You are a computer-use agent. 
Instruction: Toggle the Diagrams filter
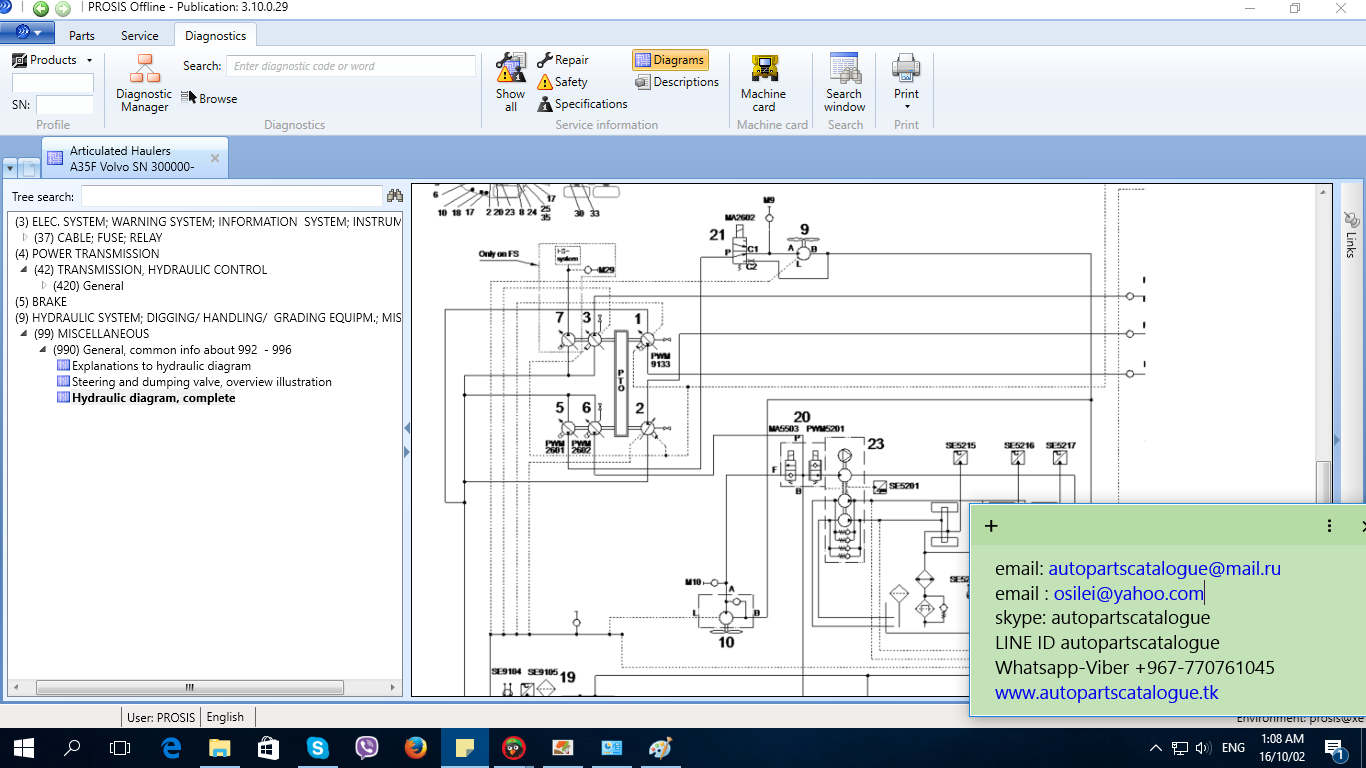pyautogui.click(x=670, y=60)
